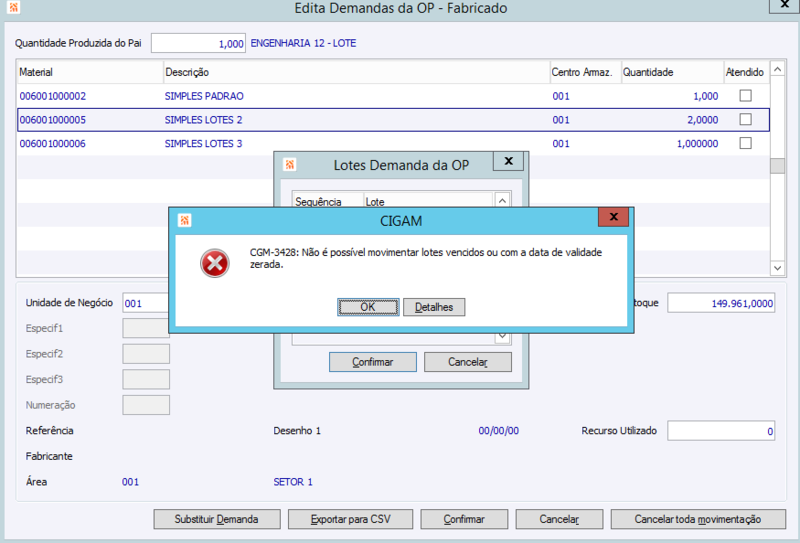Click the CIGAM dialog title bar logo icon
The image size is (800, 543).
coord(184,220)
